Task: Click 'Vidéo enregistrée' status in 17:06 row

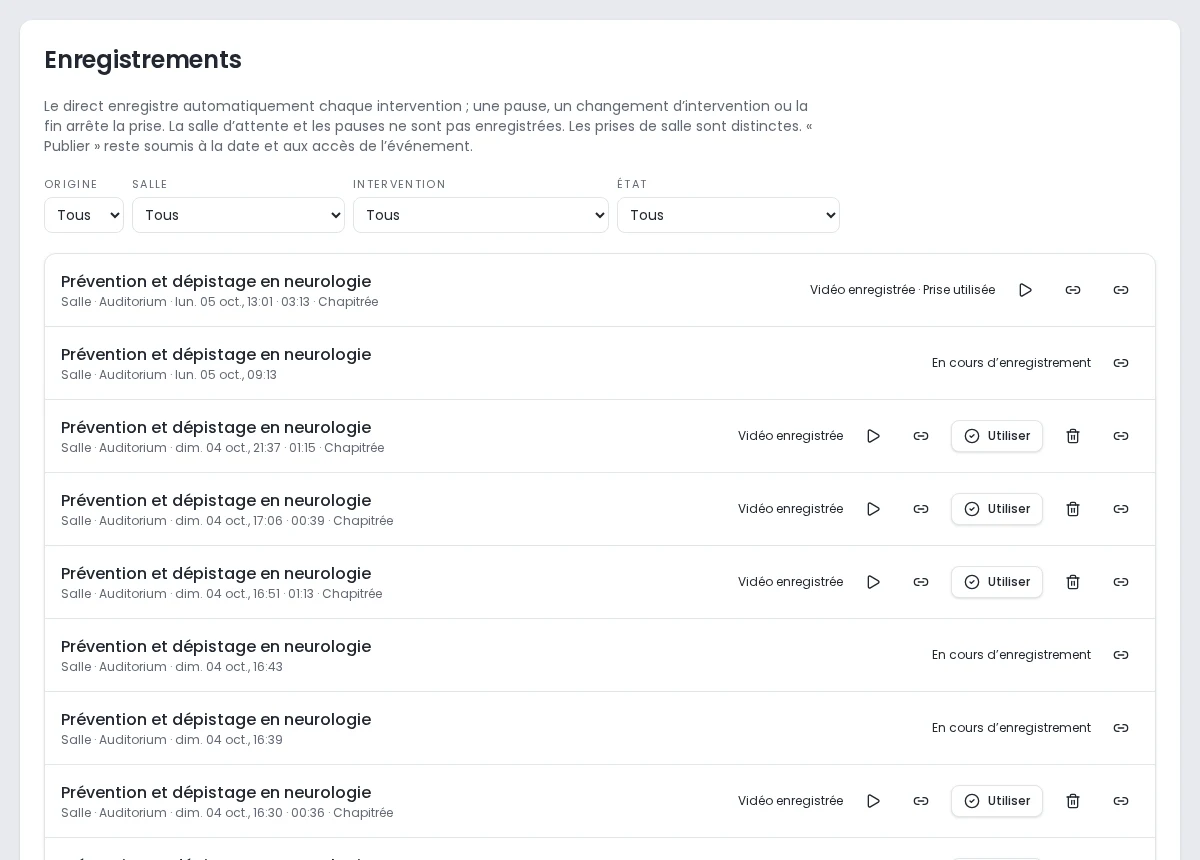Action: coord(790,509)
